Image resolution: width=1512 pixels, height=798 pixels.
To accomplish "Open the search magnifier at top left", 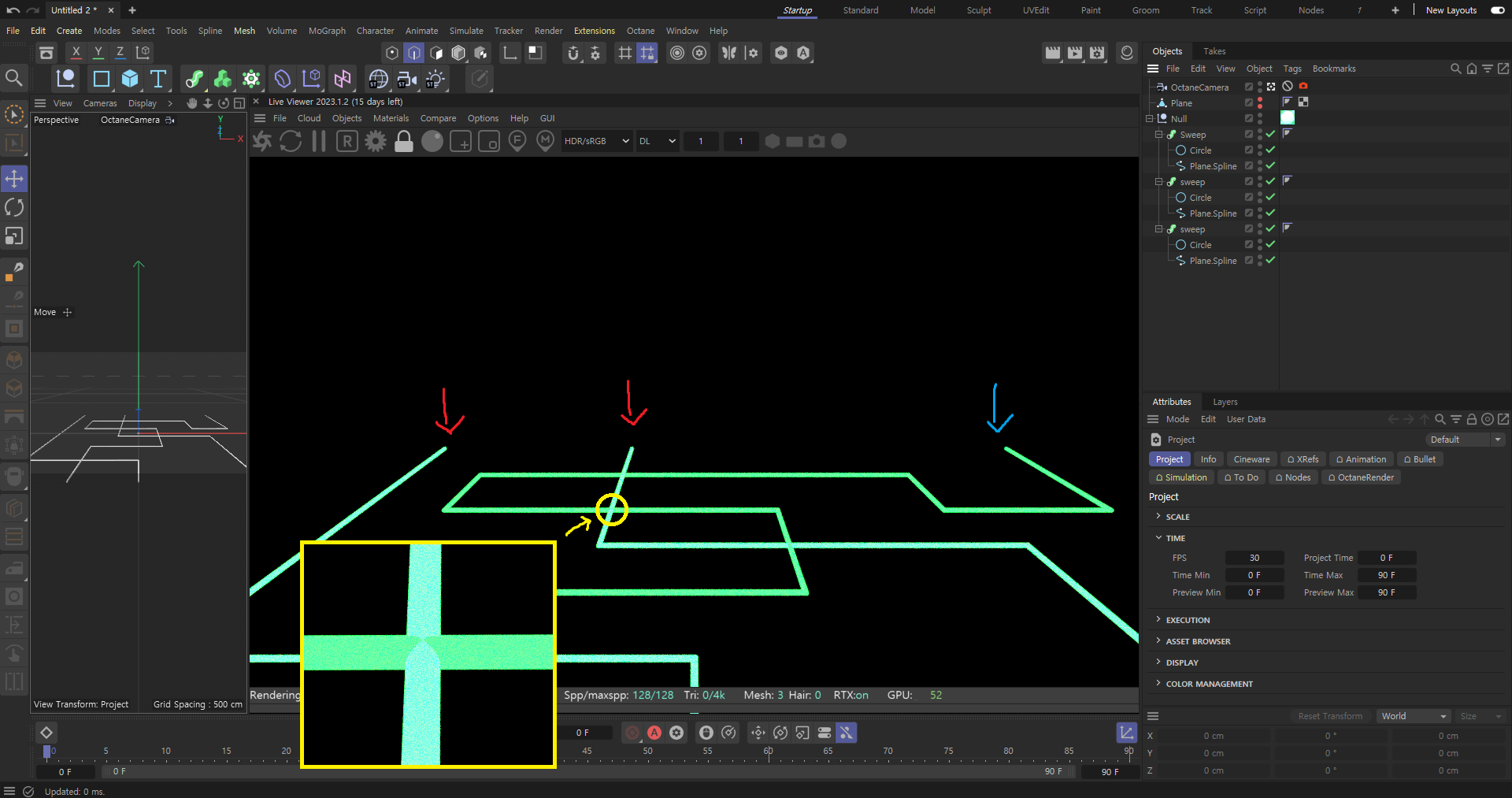I will (13, 77).
